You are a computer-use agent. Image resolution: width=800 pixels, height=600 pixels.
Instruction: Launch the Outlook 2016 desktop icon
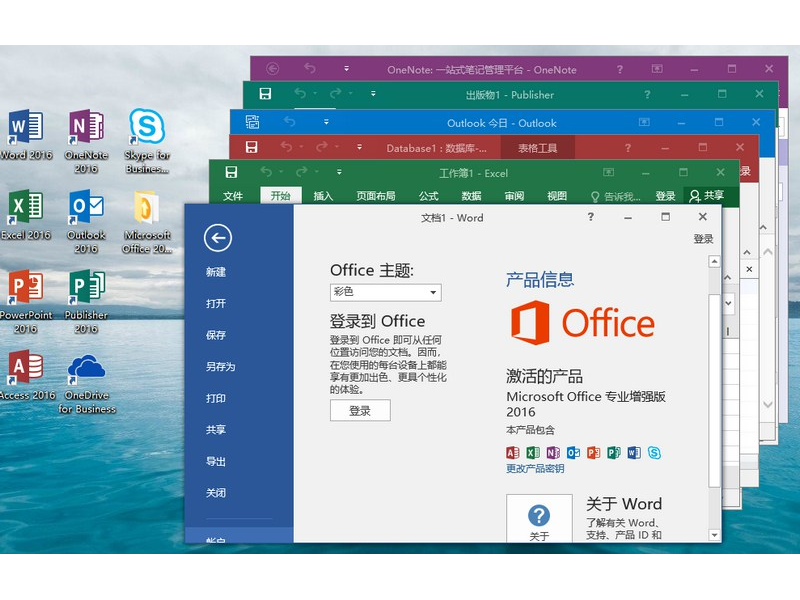86,221
